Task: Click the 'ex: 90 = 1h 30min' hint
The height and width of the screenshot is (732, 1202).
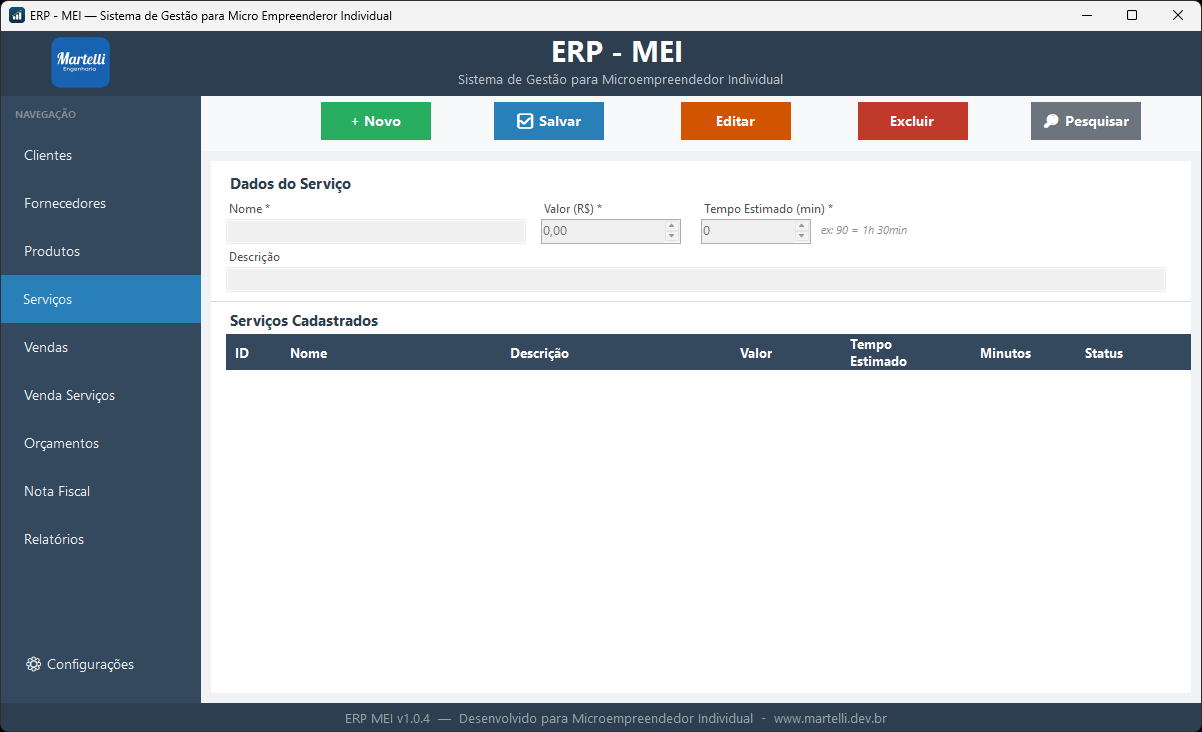Action: tap(864, 231)
